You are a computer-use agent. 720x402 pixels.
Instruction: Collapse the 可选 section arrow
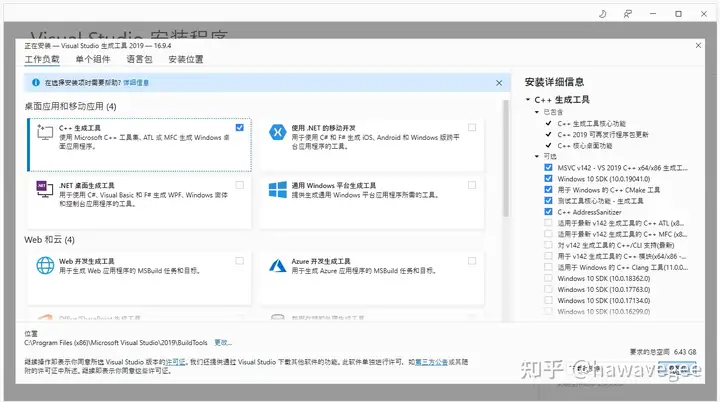536,157
